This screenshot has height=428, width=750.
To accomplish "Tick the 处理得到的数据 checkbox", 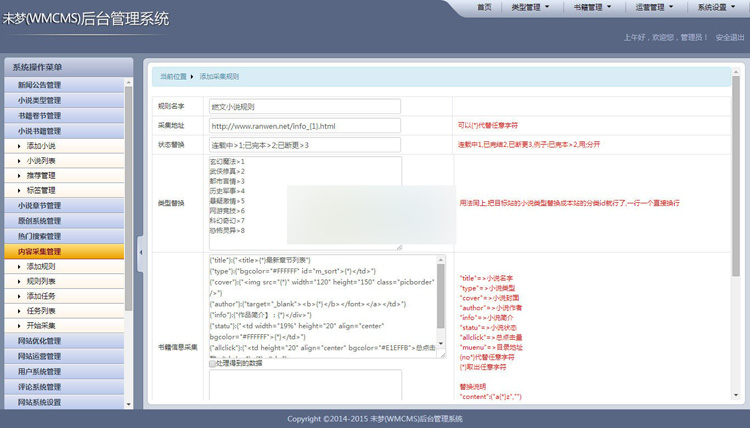I will click(212, 363).
